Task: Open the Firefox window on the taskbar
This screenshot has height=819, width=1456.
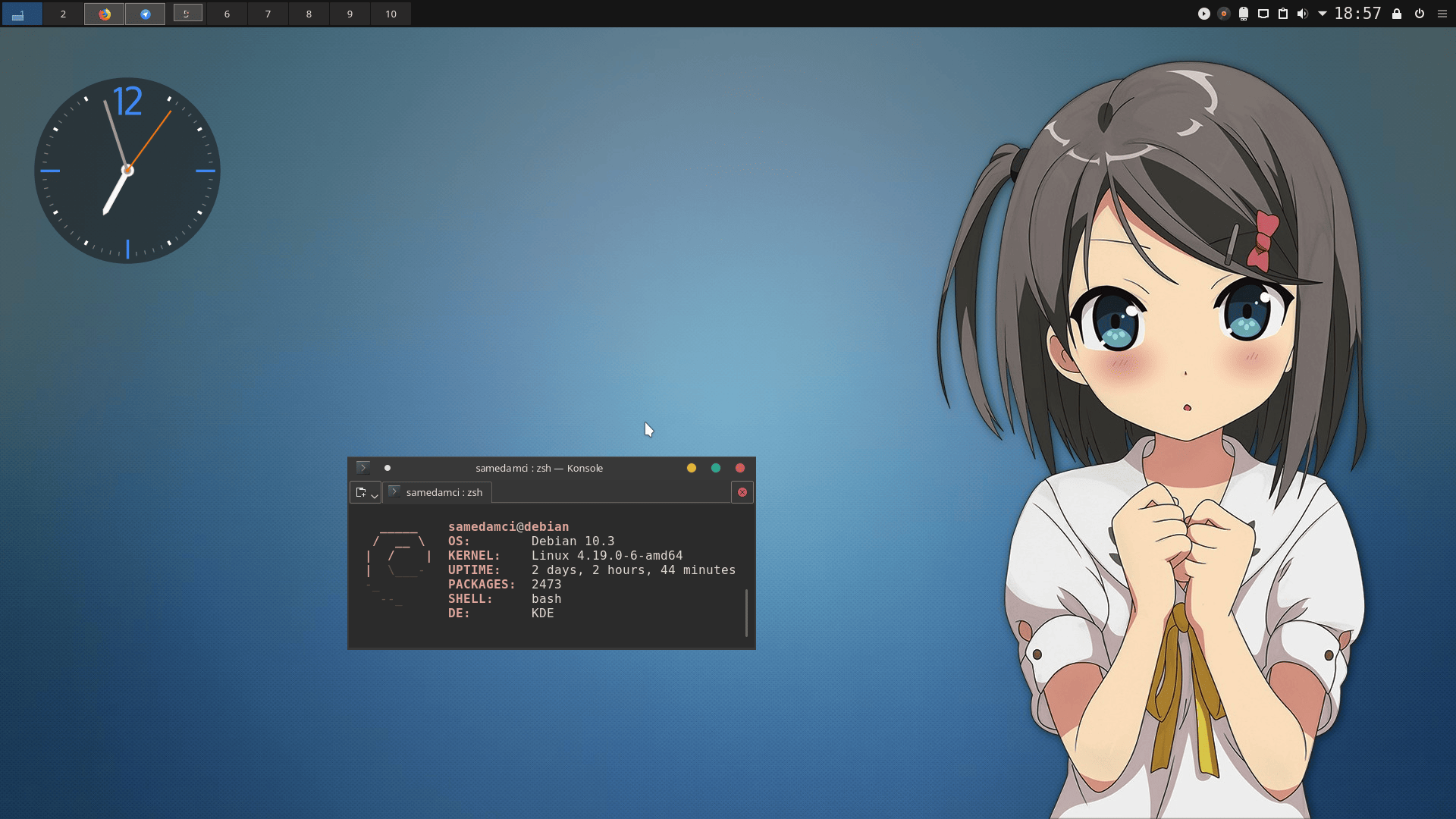Action: pos(104,14)
